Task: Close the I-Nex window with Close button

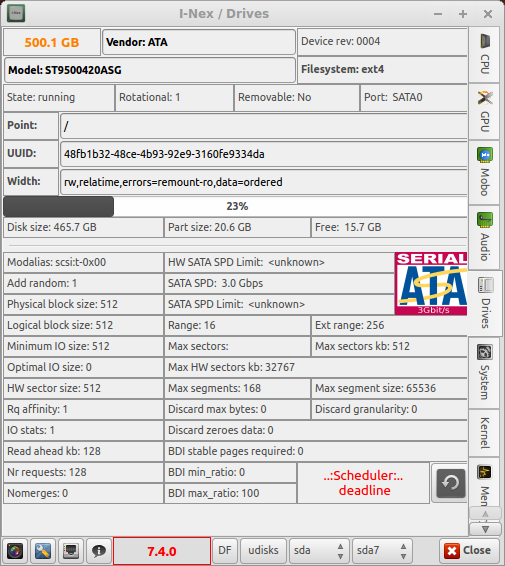Action: [470, 551]
